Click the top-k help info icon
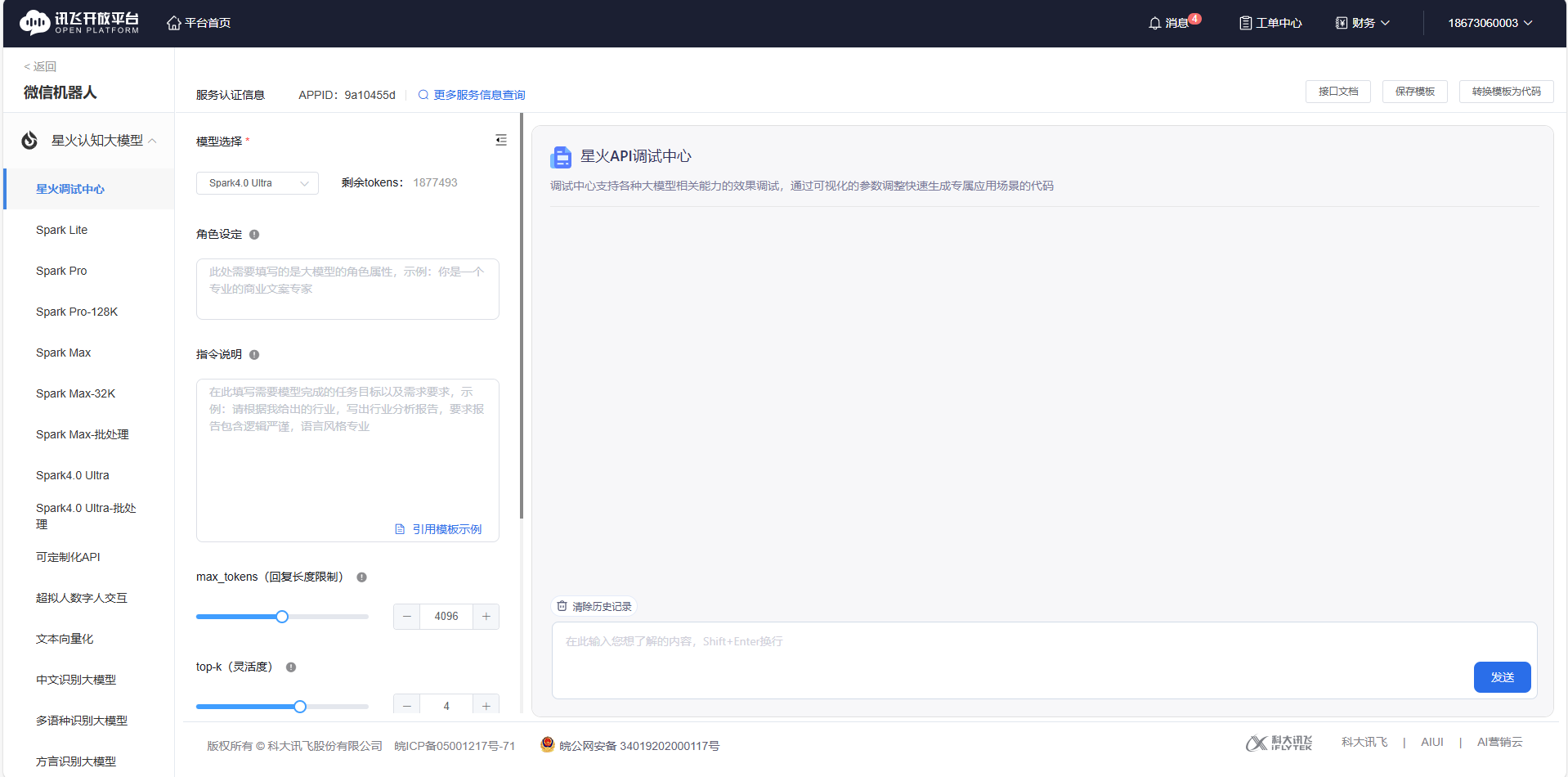Viewport: 1568px width, 777px height. tap(291, 667)
